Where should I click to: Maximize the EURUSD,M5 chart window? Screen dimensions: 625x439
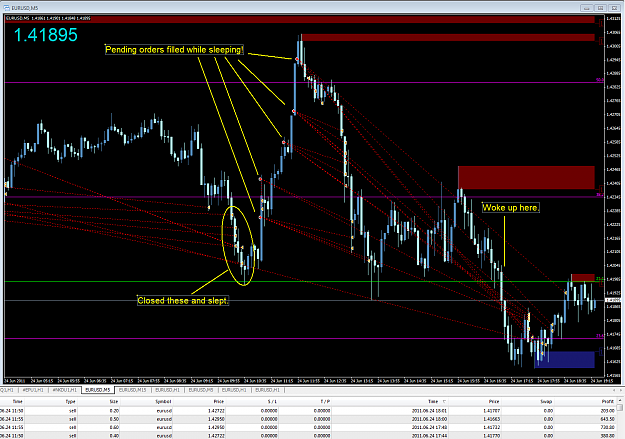tap(600, 8)
